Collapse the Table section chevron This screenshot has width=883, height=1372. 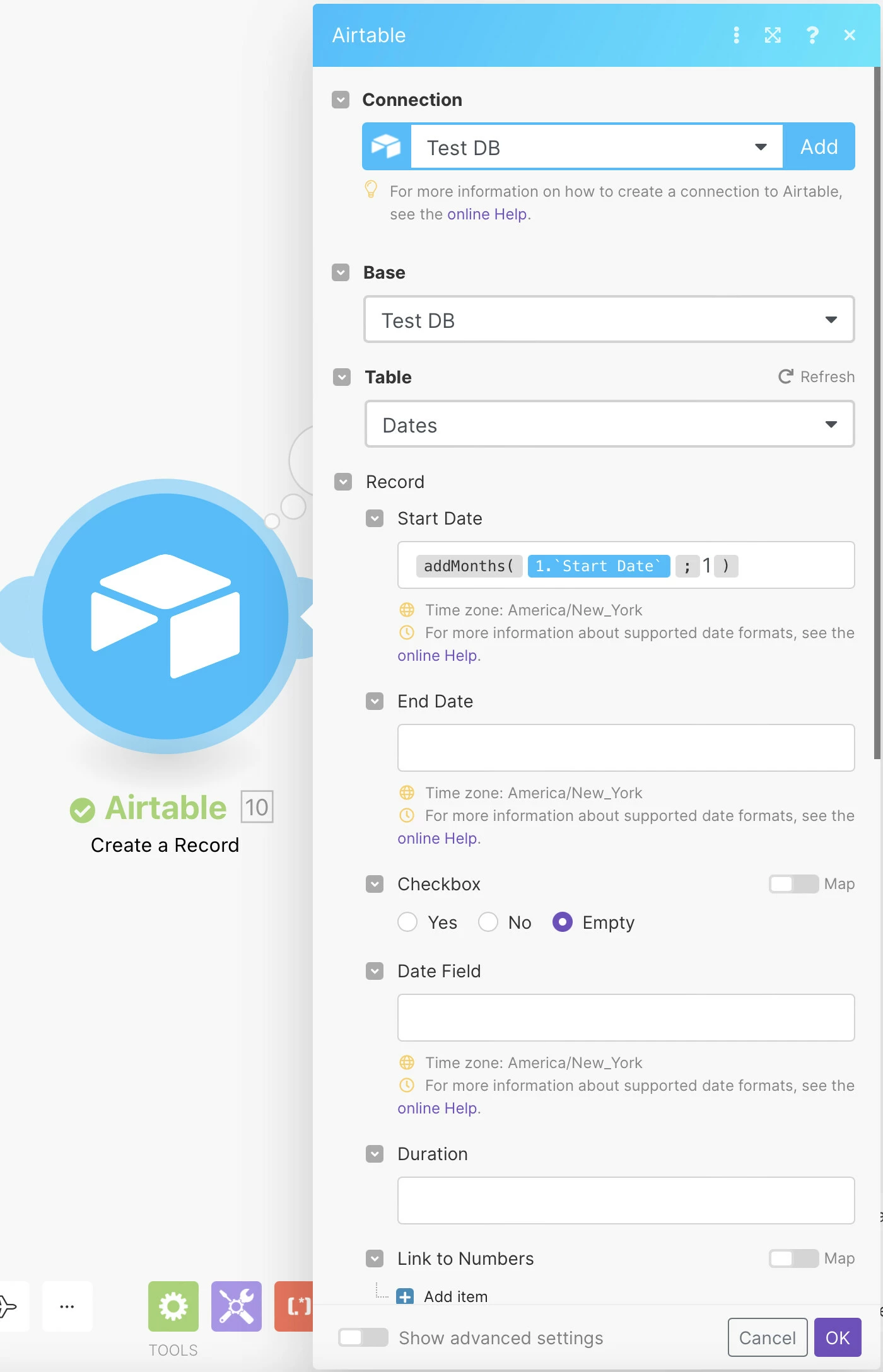click(342, 377)
